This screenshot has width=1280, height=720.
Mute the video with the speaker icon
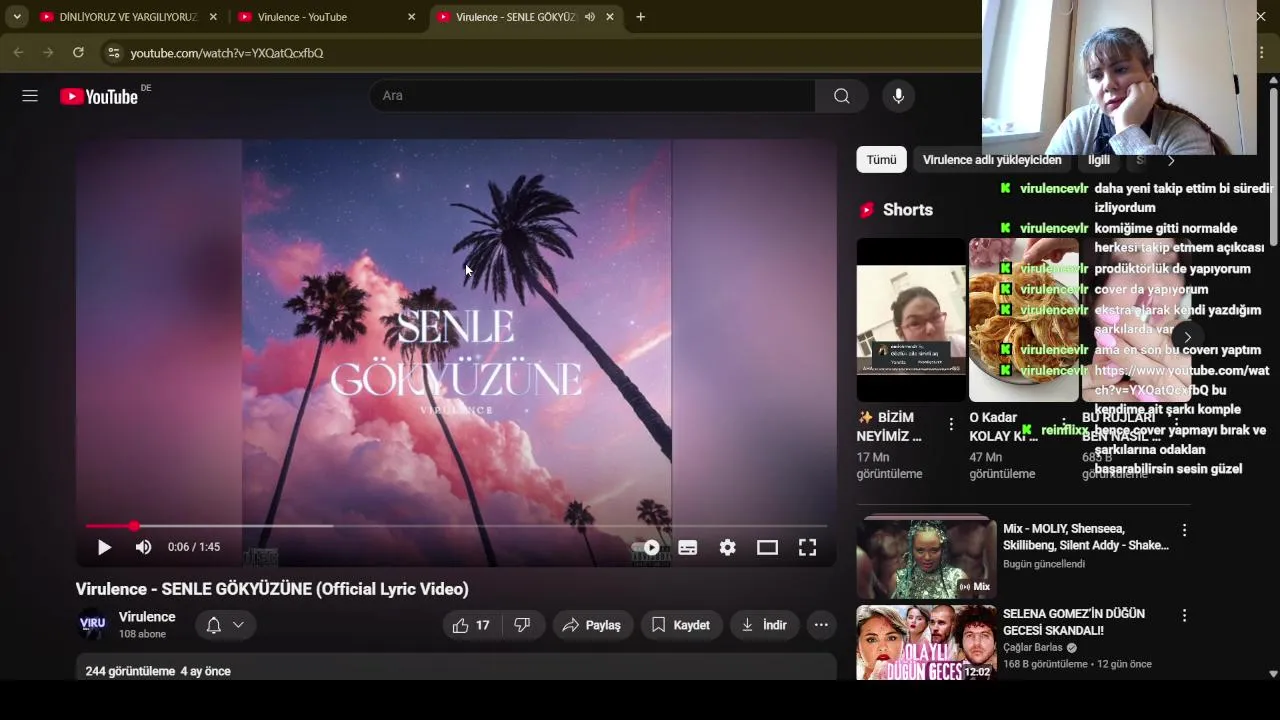(143, 547)
